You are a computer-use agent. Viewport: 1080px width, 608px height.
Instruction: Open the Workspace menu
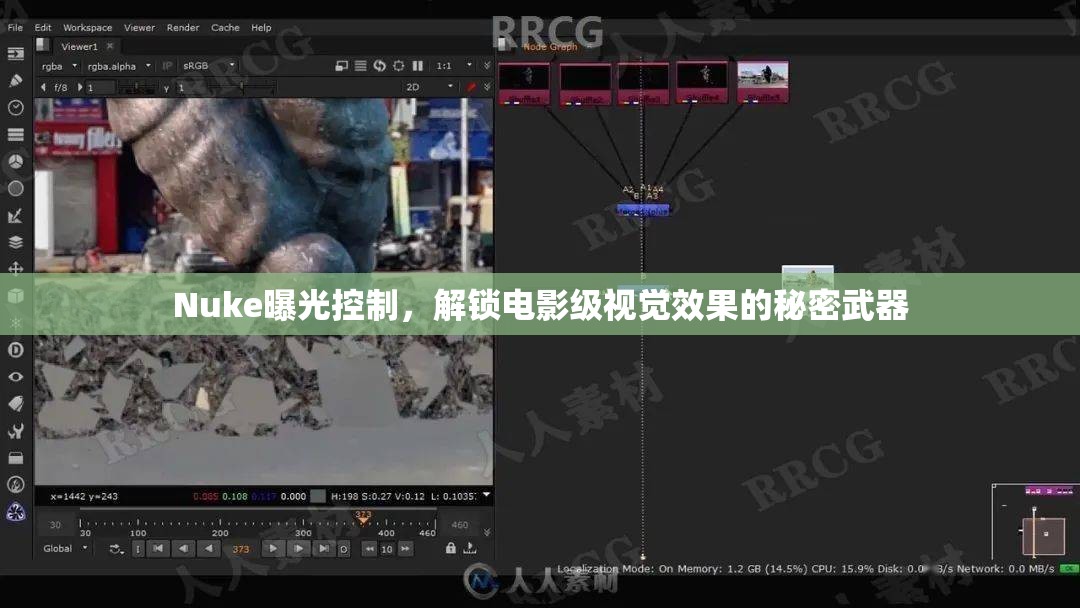[x=87, y=28]
